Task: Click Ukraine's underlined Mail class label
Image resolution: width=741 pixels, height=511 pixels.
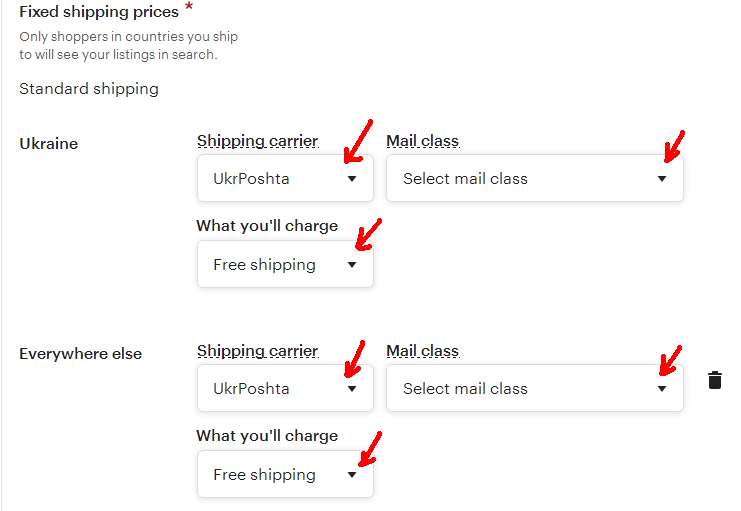Action: click(x=423, y=141)
